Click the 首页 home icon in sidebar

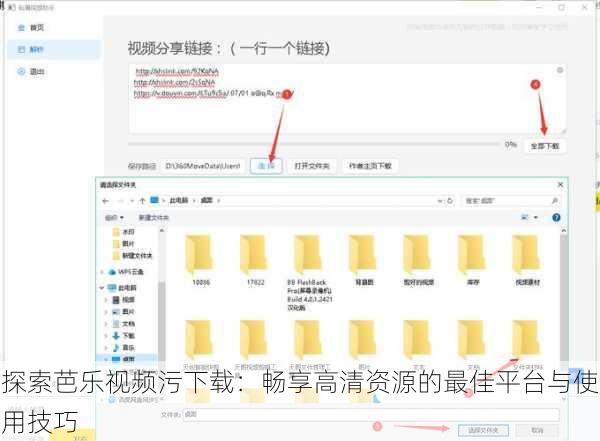[x=21, y=28]
